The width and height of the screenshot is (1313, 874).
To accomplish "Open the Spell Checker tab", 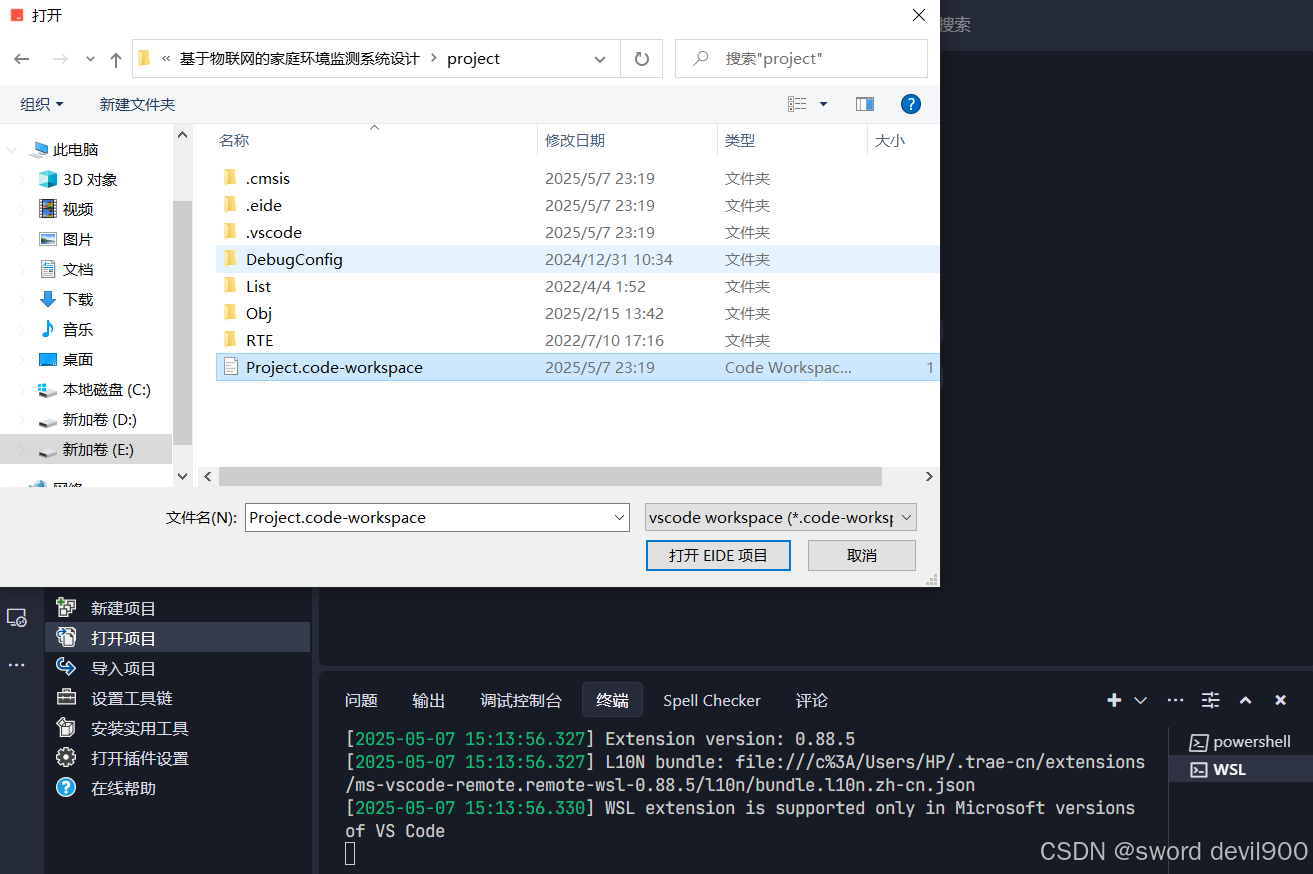I will click(x=711, y=700).
